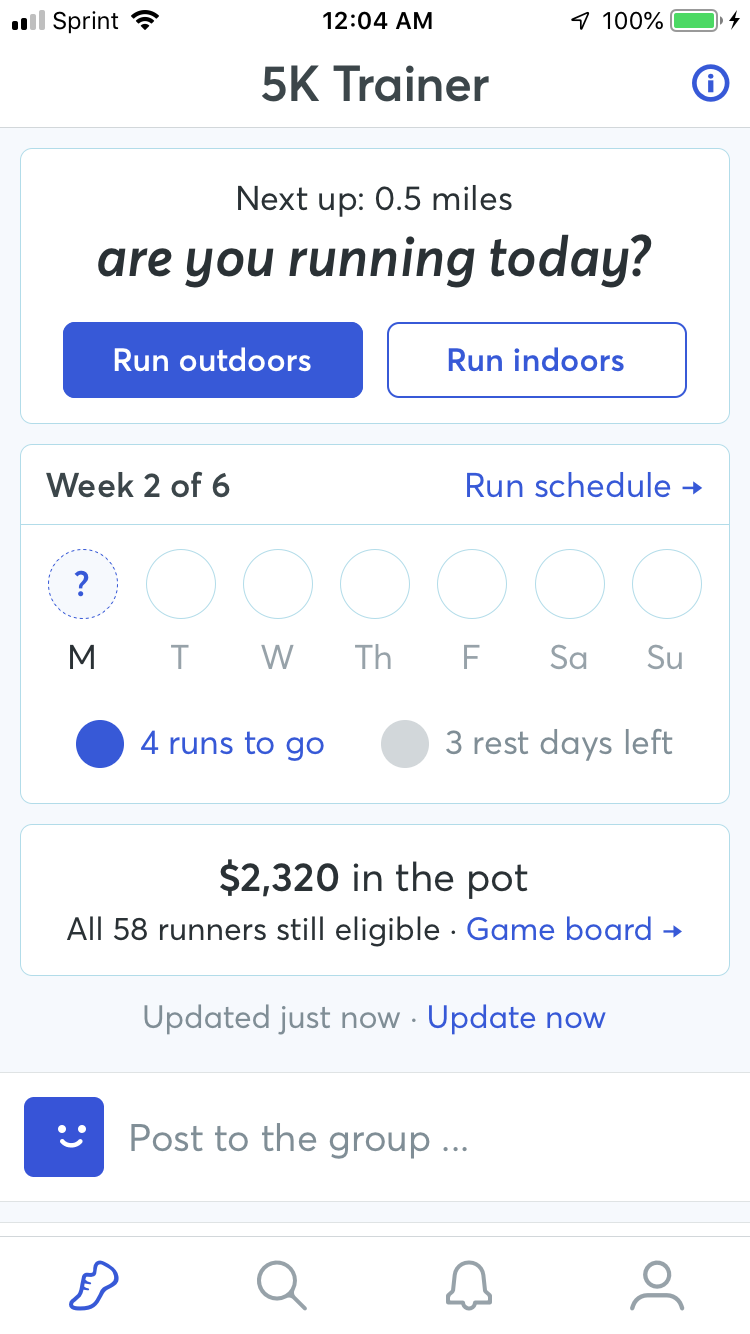The width and height of the screenshot is (750, 1334).
Task: Tap the gray rest days dot
Action: (405, 744)
